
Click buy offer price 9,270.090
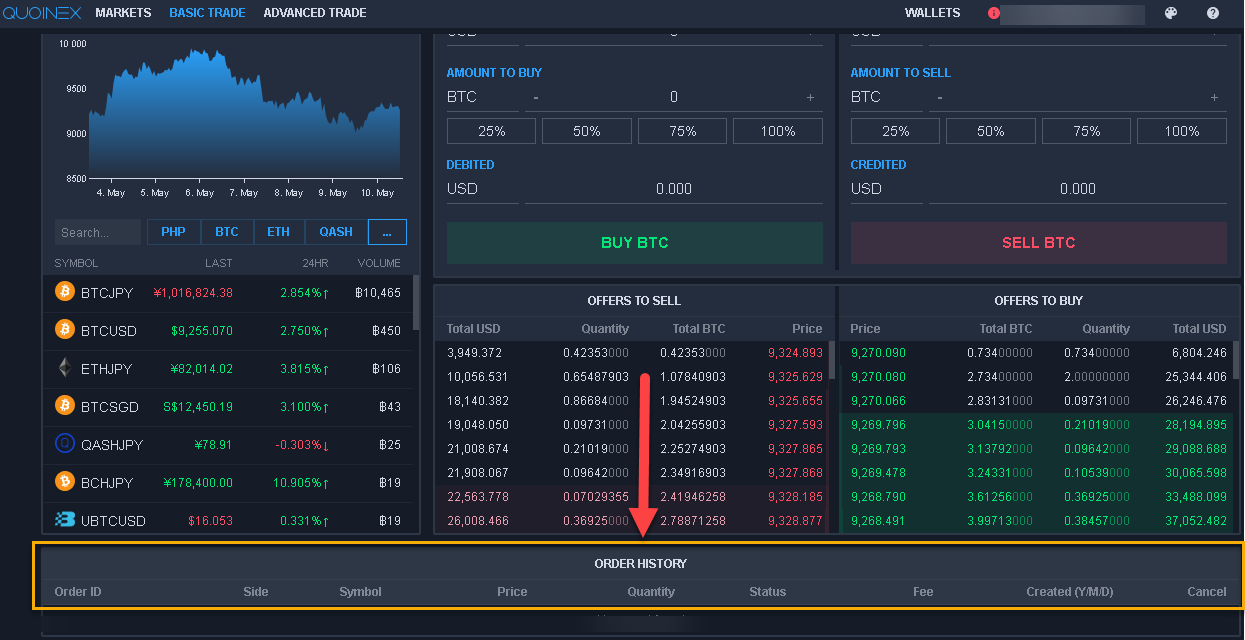tap(878, 353)
